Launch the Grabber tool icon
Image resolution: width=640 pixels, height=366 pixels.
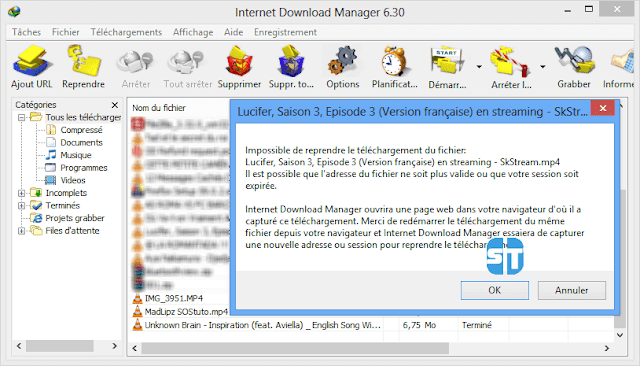574,61
